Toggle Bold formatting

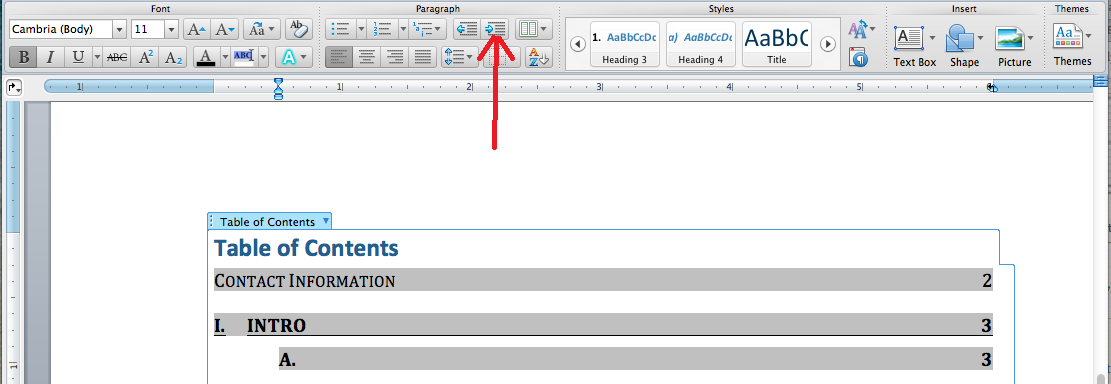(23, 57)
